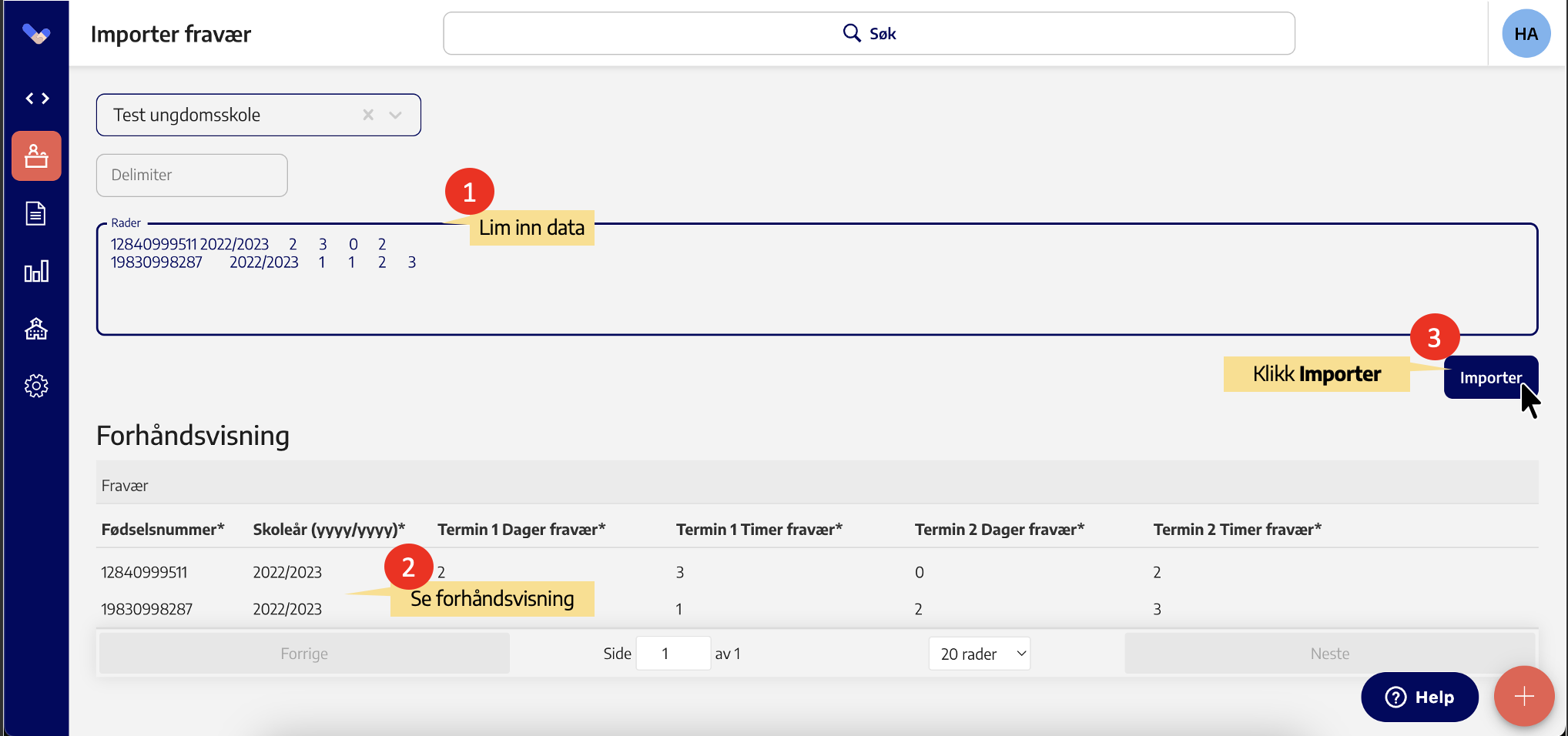Expand the school selector dropdown
This screenshot has width=1568, height=736.
click(396, 115)
